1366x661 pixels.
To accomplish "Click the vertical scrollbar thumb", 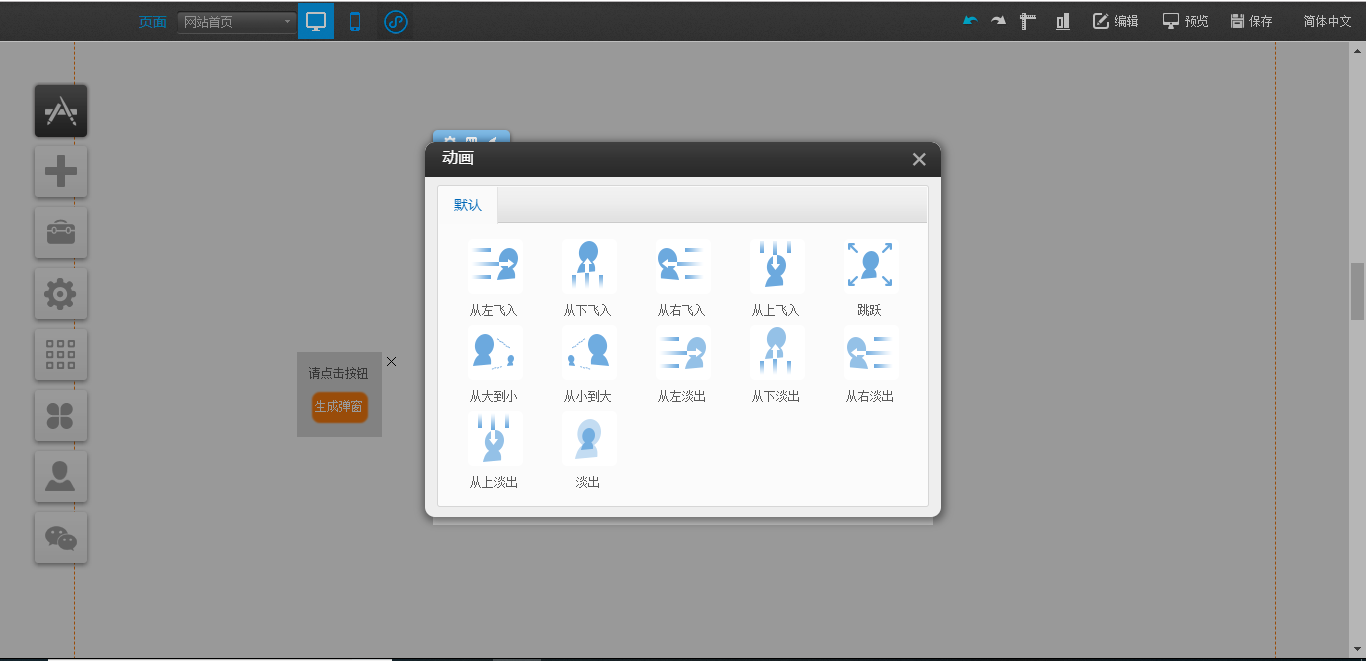I will click(x=1357, y=291).
